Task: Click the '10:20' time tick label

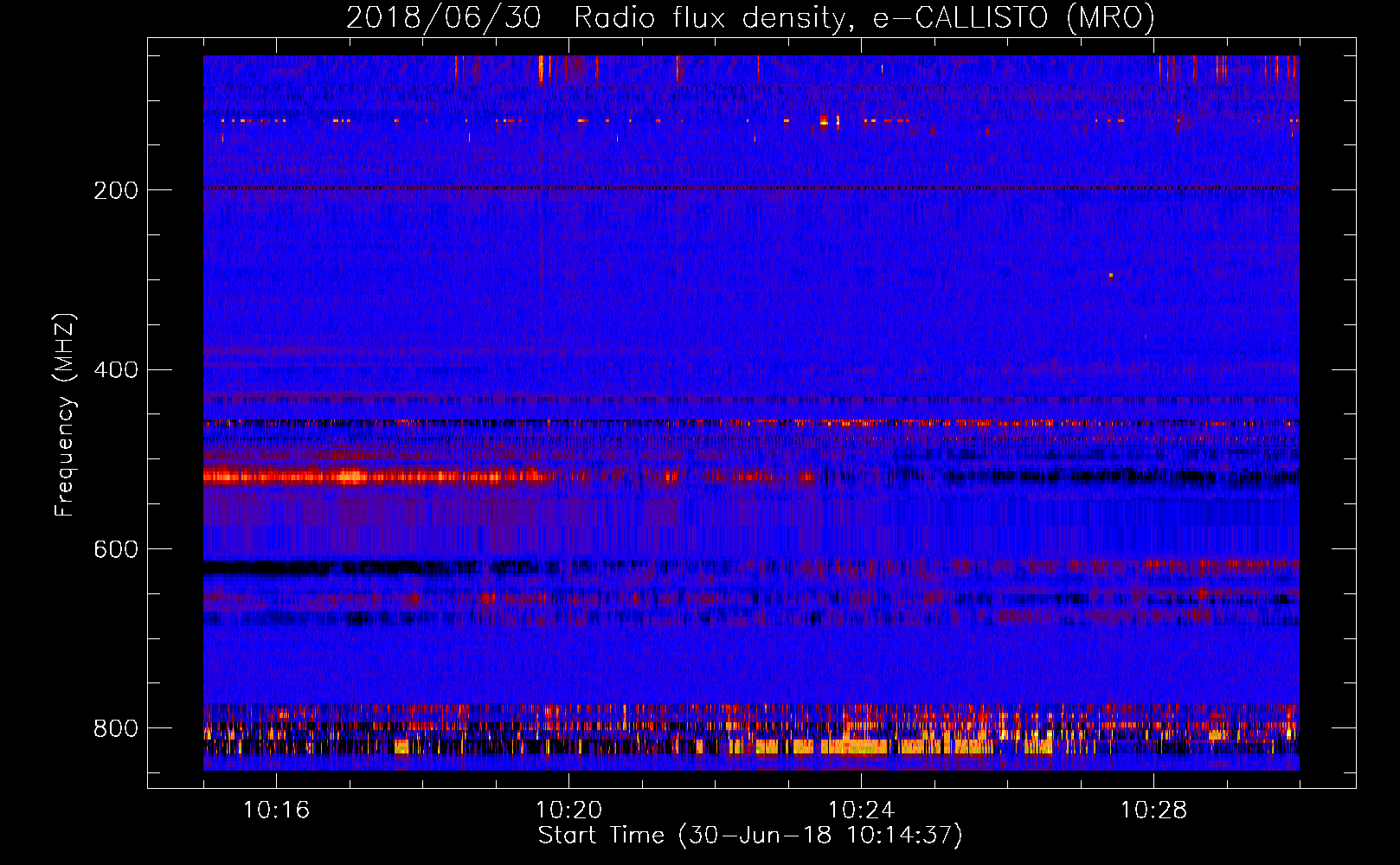Action: tap(568, 811)
